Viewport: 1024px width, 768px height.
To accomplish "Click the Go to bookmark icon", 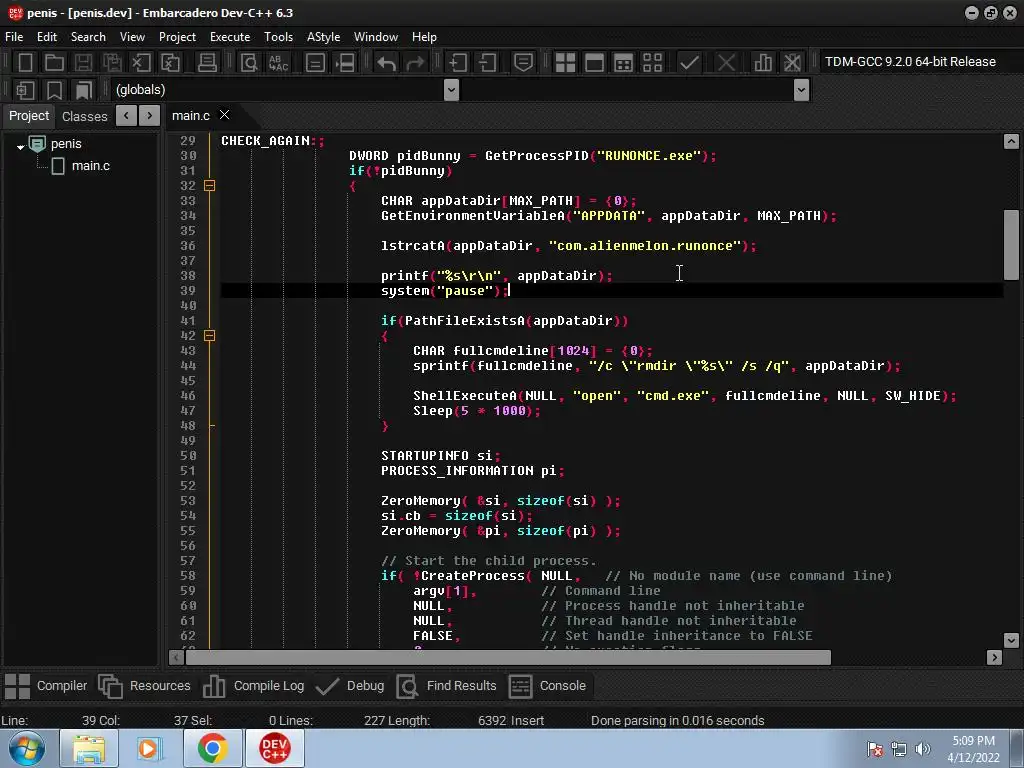I will (84, 90).
